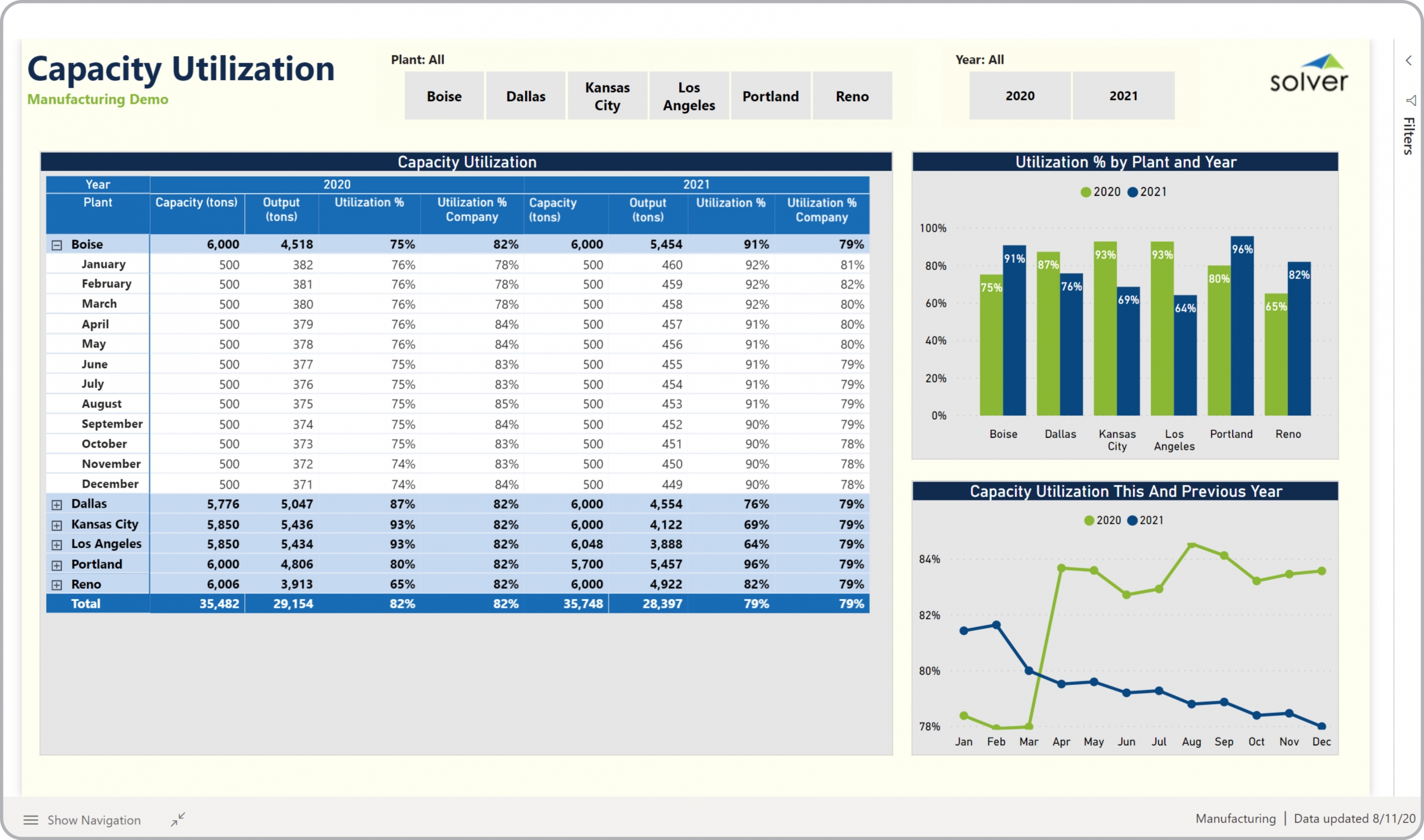
Task: Click the Reno plant button
Action: pyautogui.click(x=852, y=96)
